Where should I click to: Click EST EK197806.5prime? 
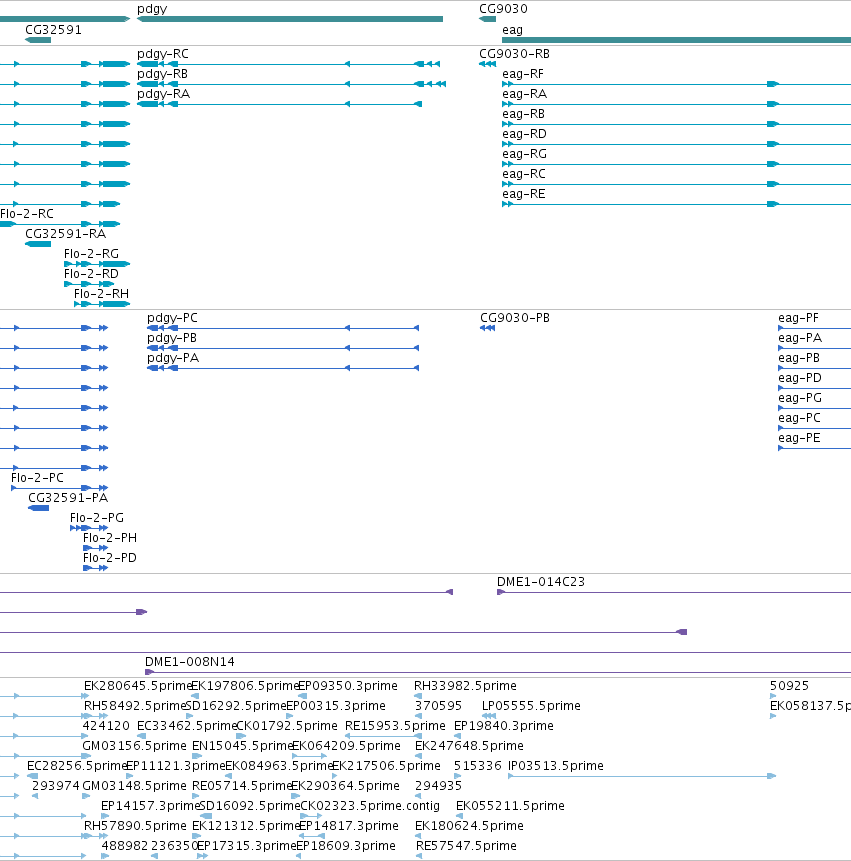point(195,696)
